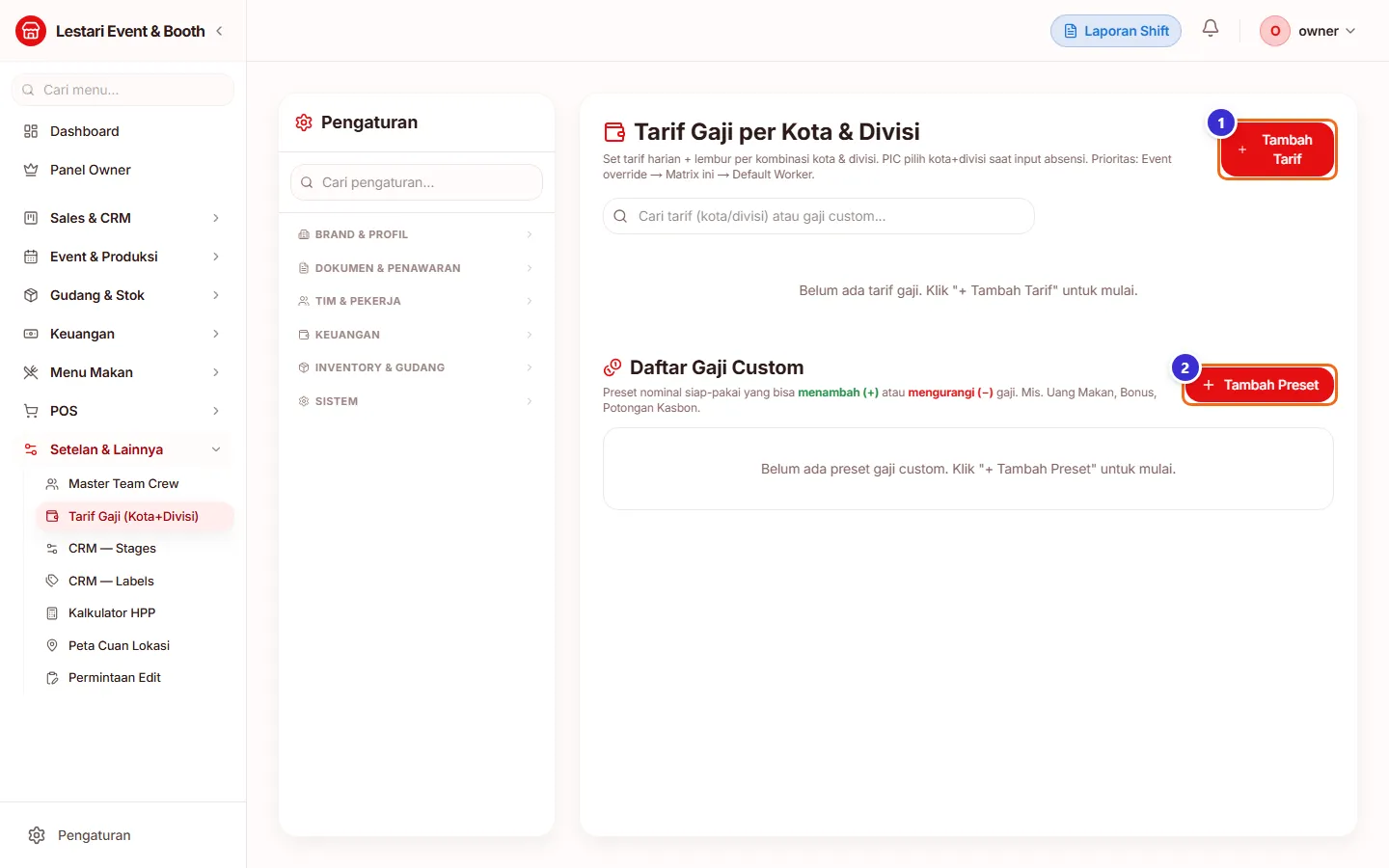Click the Cari tarif search field
The width and height of the screenshot is (1389, 868).
[x=819, y=216]
